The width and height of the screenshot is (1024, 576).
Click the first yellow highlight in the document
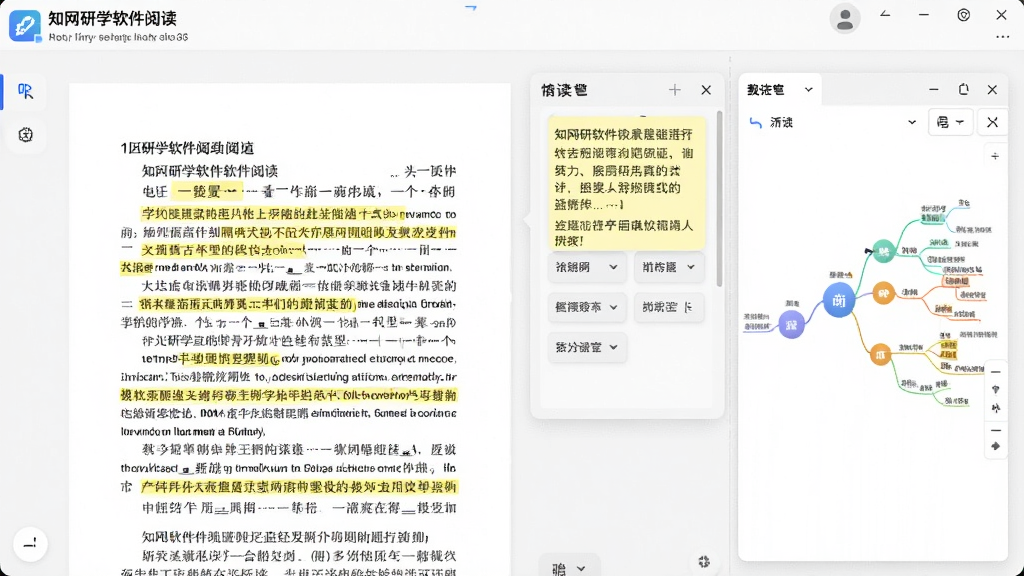pos(207,191)
